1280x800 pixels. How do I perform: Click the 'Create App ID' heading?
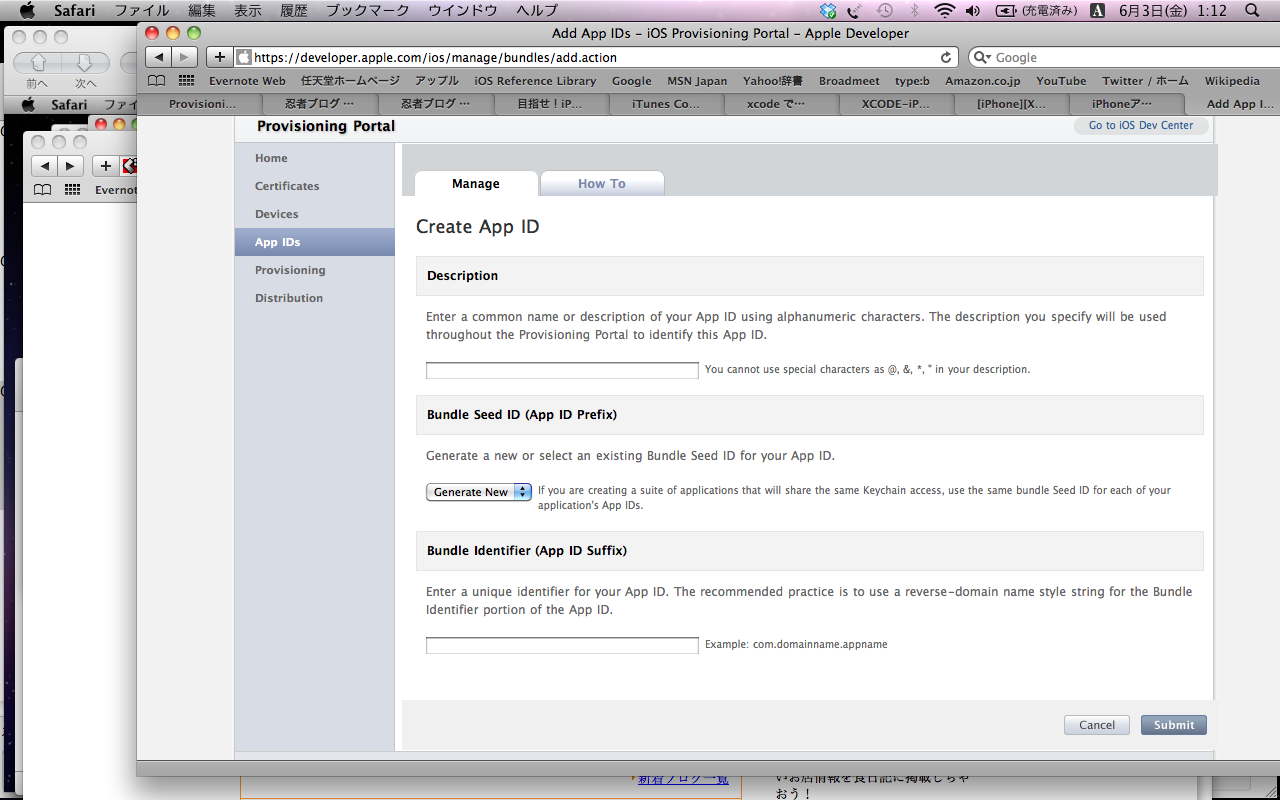[478, 227]
